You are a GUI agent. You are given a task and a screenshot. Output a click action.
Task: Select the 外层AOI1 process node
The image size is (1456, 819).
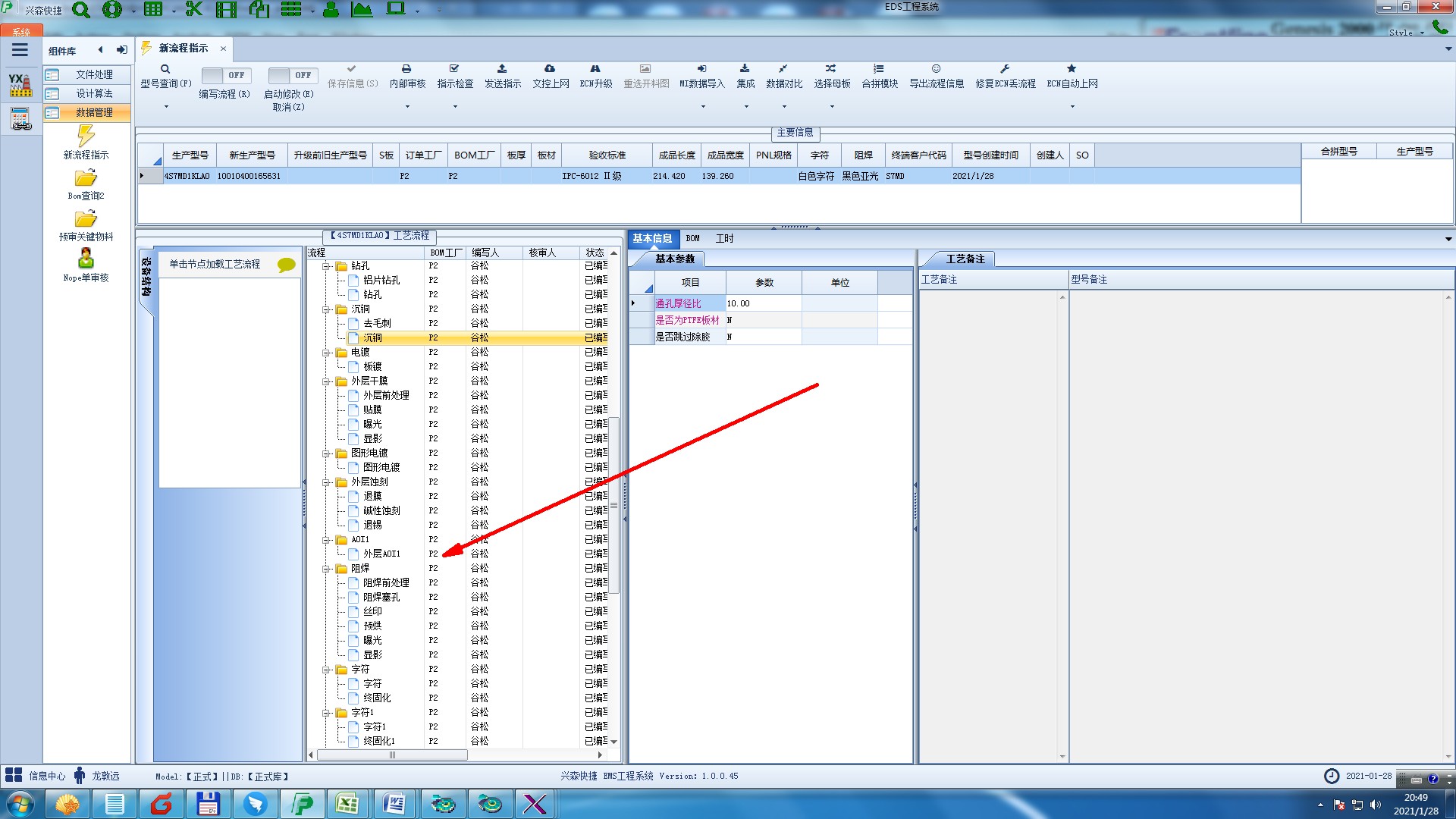pyautogui.click(x=381, y=554)
